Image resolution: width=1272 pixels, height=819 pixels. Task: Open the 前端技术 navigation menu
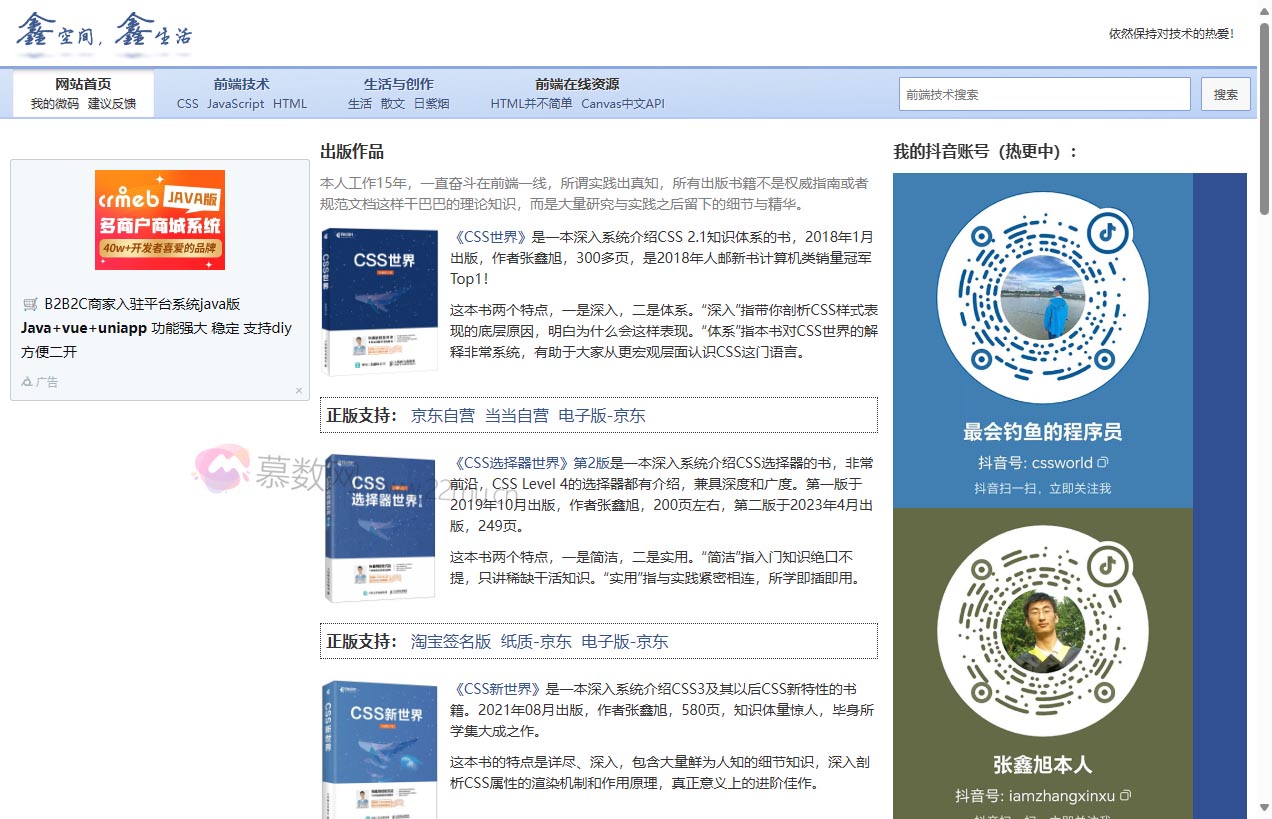tap(241, 84)
